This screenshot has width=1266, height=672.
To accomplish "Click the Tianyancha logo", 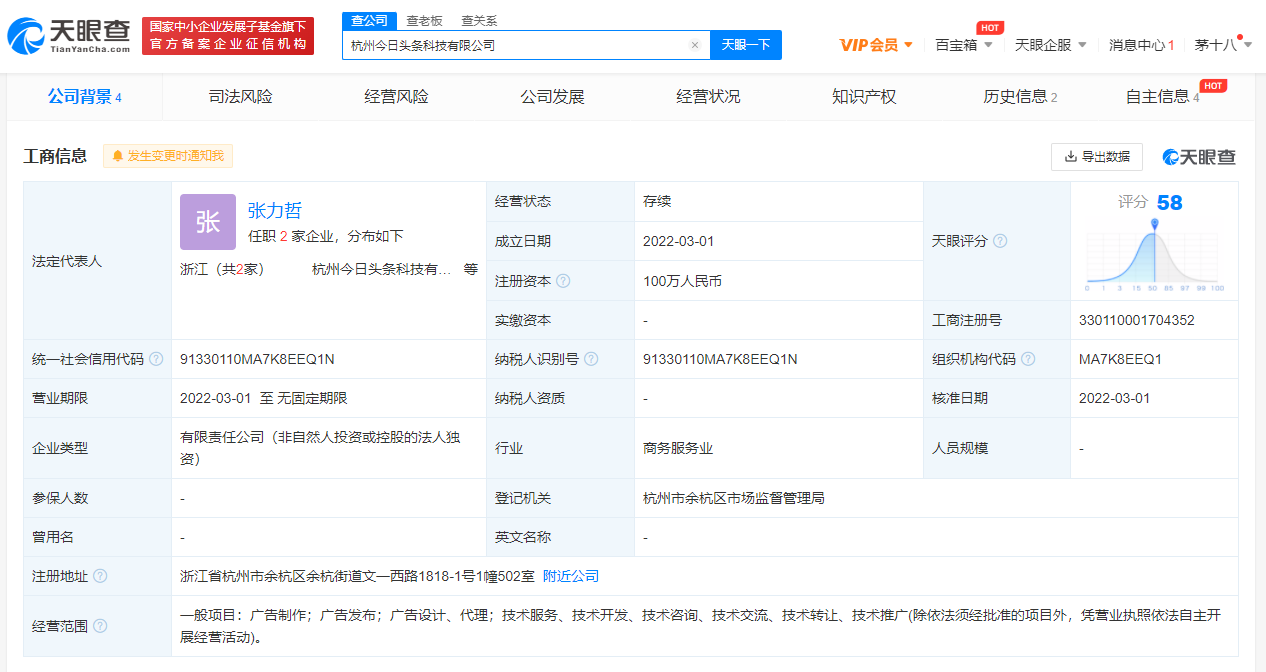I will tap(69, 36).
